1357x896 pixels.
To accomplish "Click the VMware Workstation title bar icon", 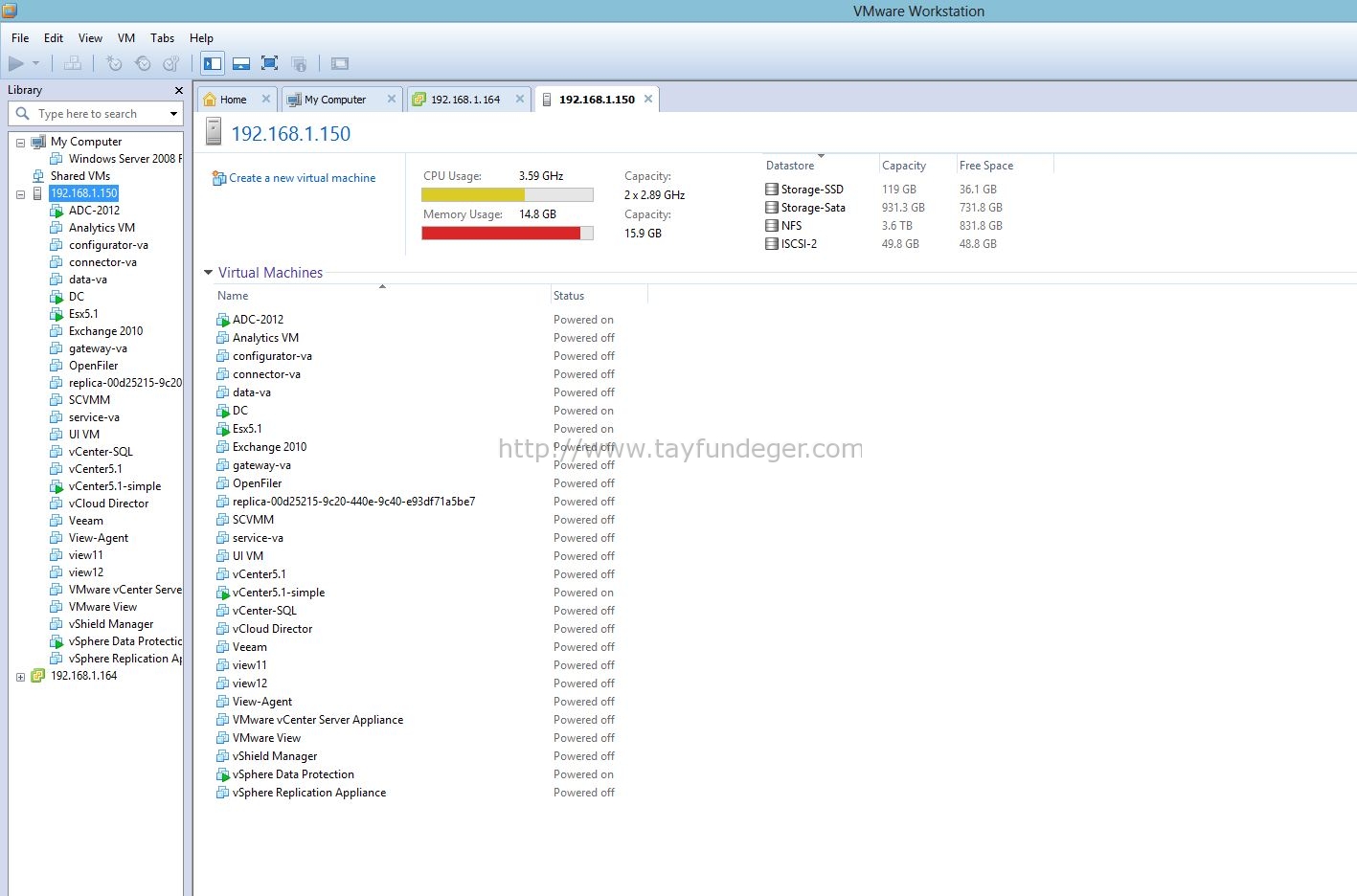I will point(10,11).
